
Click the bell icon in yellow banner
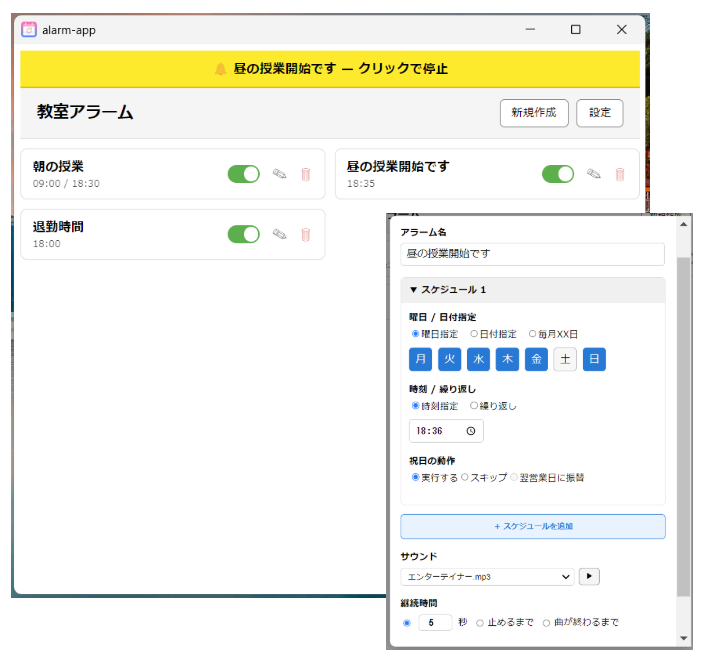click(220, 69)
